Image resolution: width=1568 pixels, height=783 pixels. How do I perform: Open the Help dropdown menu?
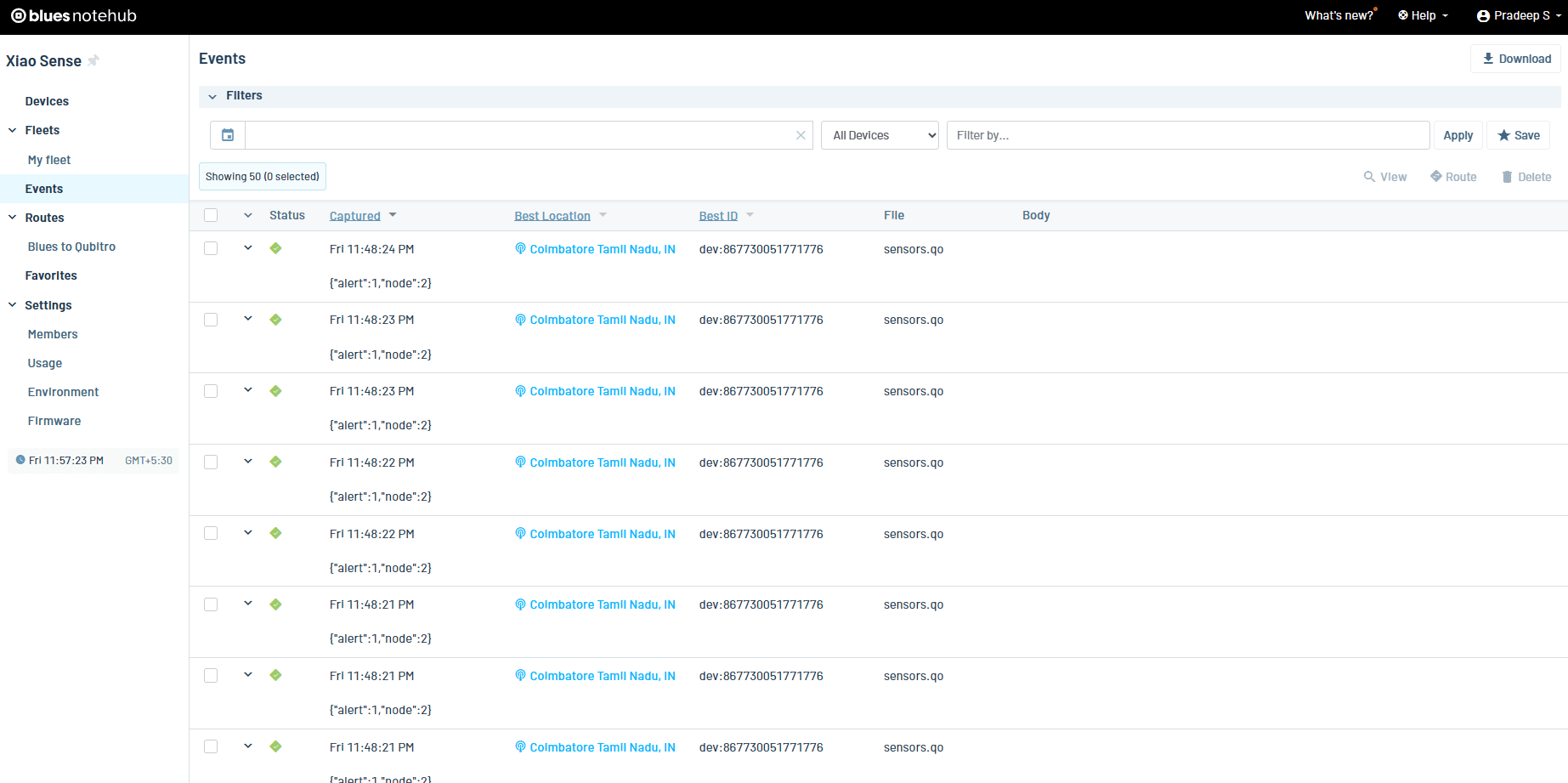(1424, 16)
